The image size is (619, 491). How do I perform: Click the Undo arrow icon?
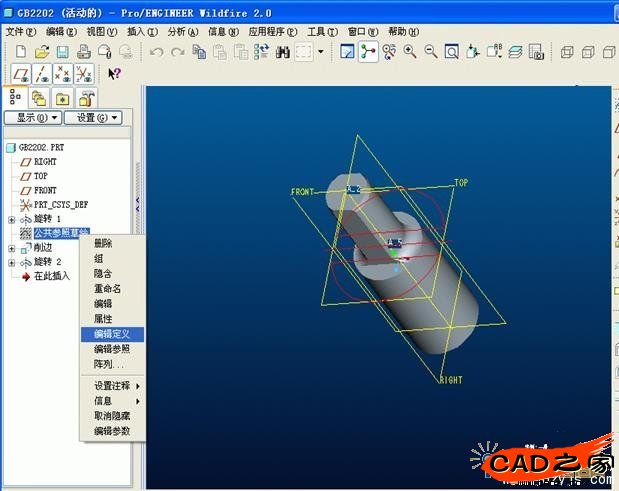pyautogui.click(x=156, y=51)
